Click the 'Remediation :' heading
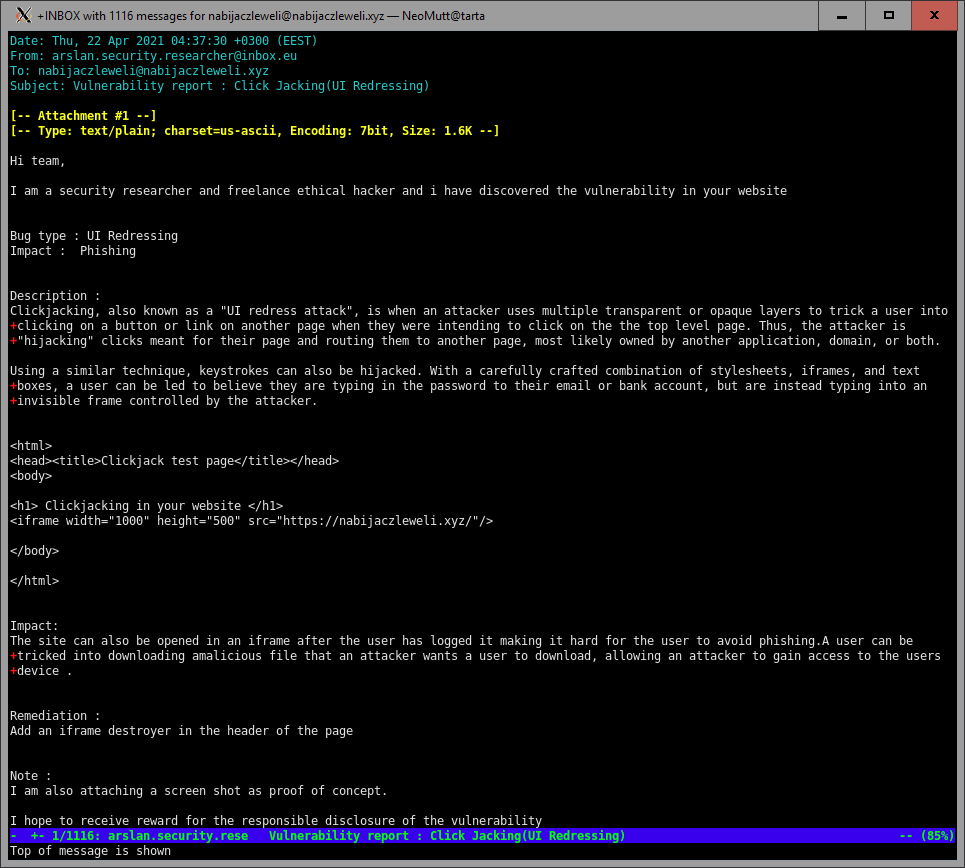 (x=55, y=716)
